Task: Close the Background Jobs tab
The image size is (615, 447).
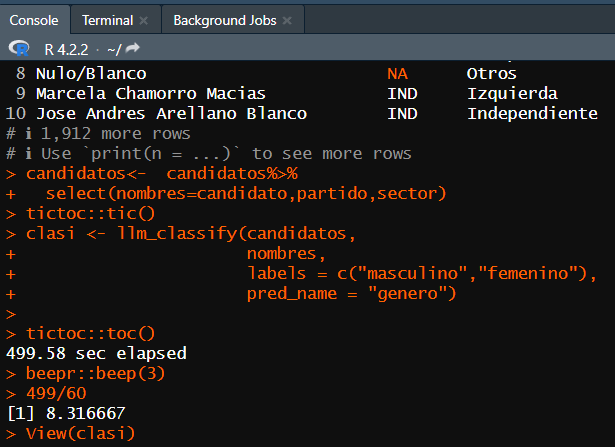Action: (287, 20)
